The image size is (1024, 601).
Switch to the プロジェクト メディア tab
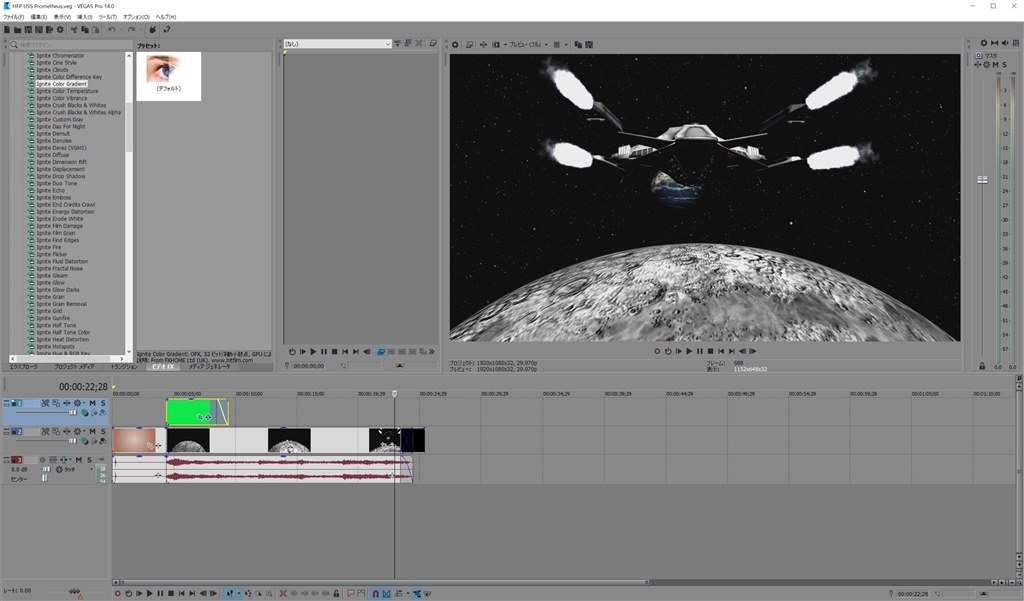click(74, 366)
